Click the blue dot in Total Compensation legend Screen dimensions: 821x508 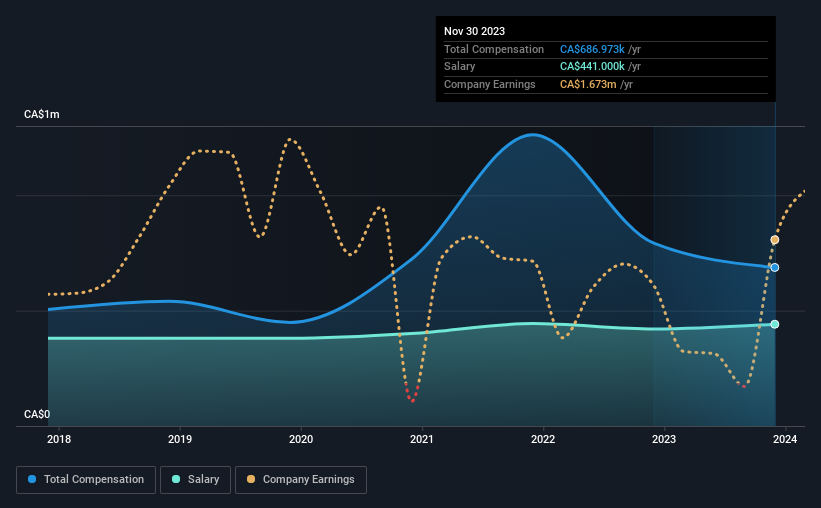point(32,479)
